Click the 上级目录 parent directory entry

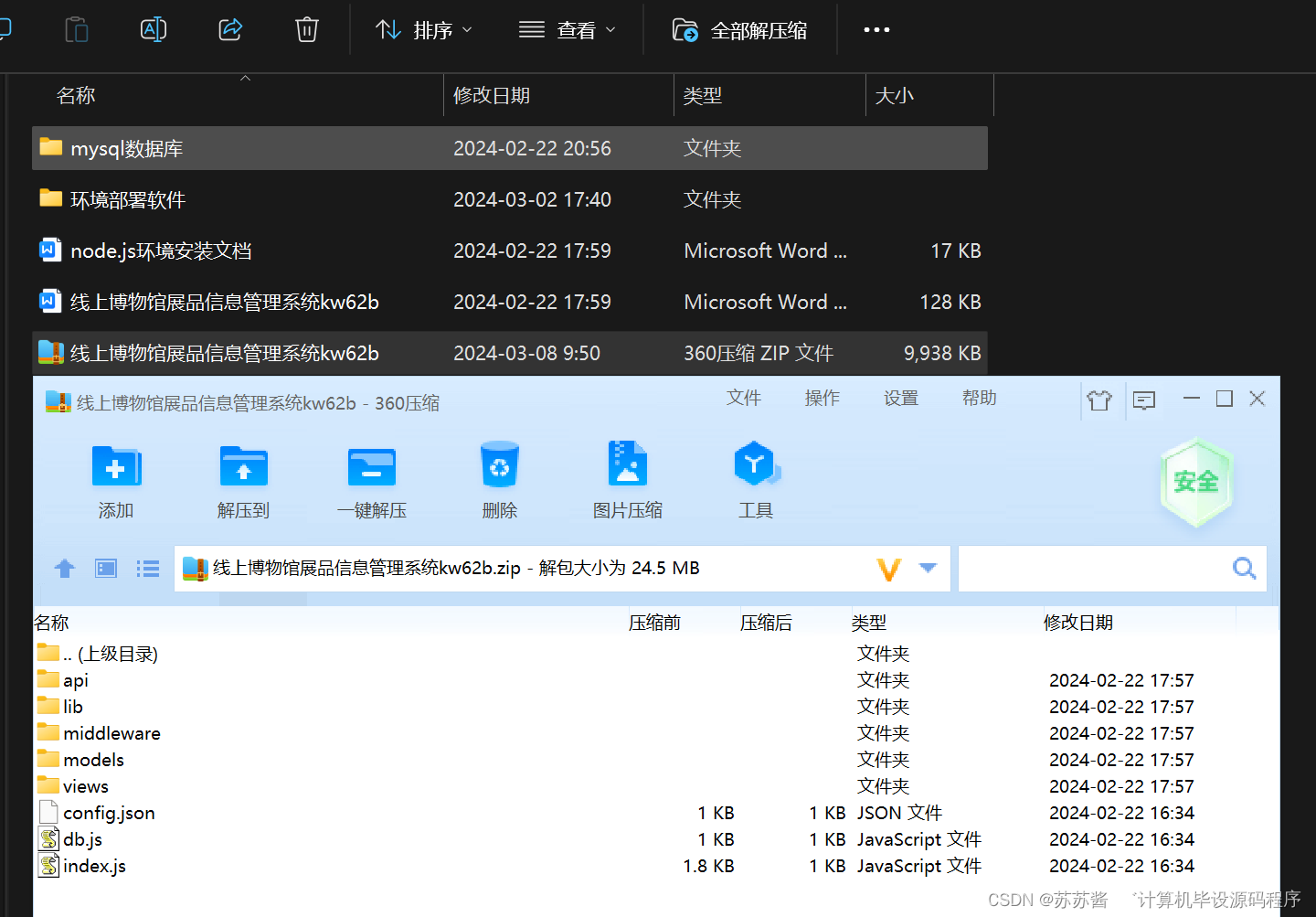coord(110,653)
